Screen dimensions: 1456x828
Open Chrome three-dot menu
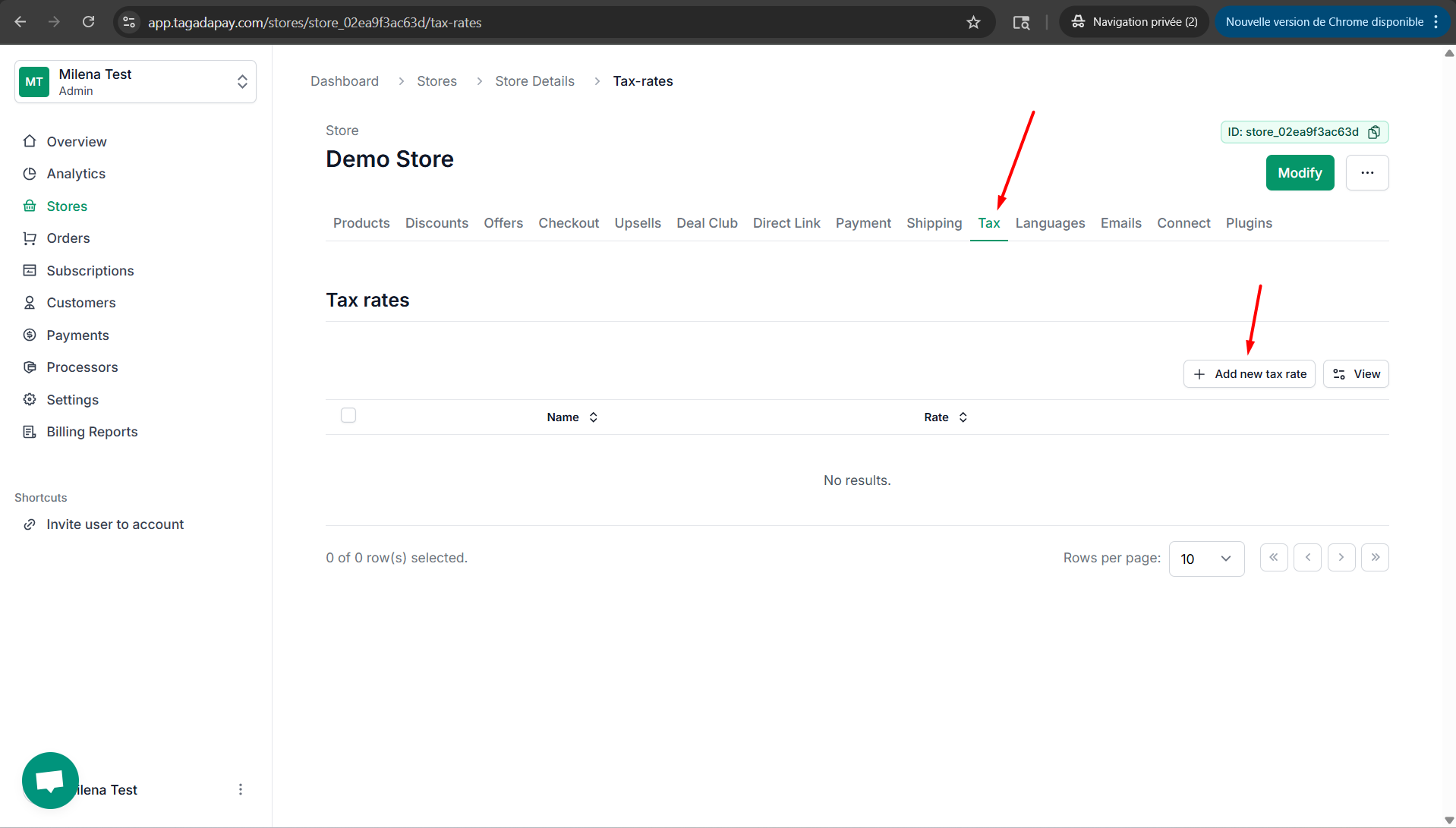tap(1436, 22)
